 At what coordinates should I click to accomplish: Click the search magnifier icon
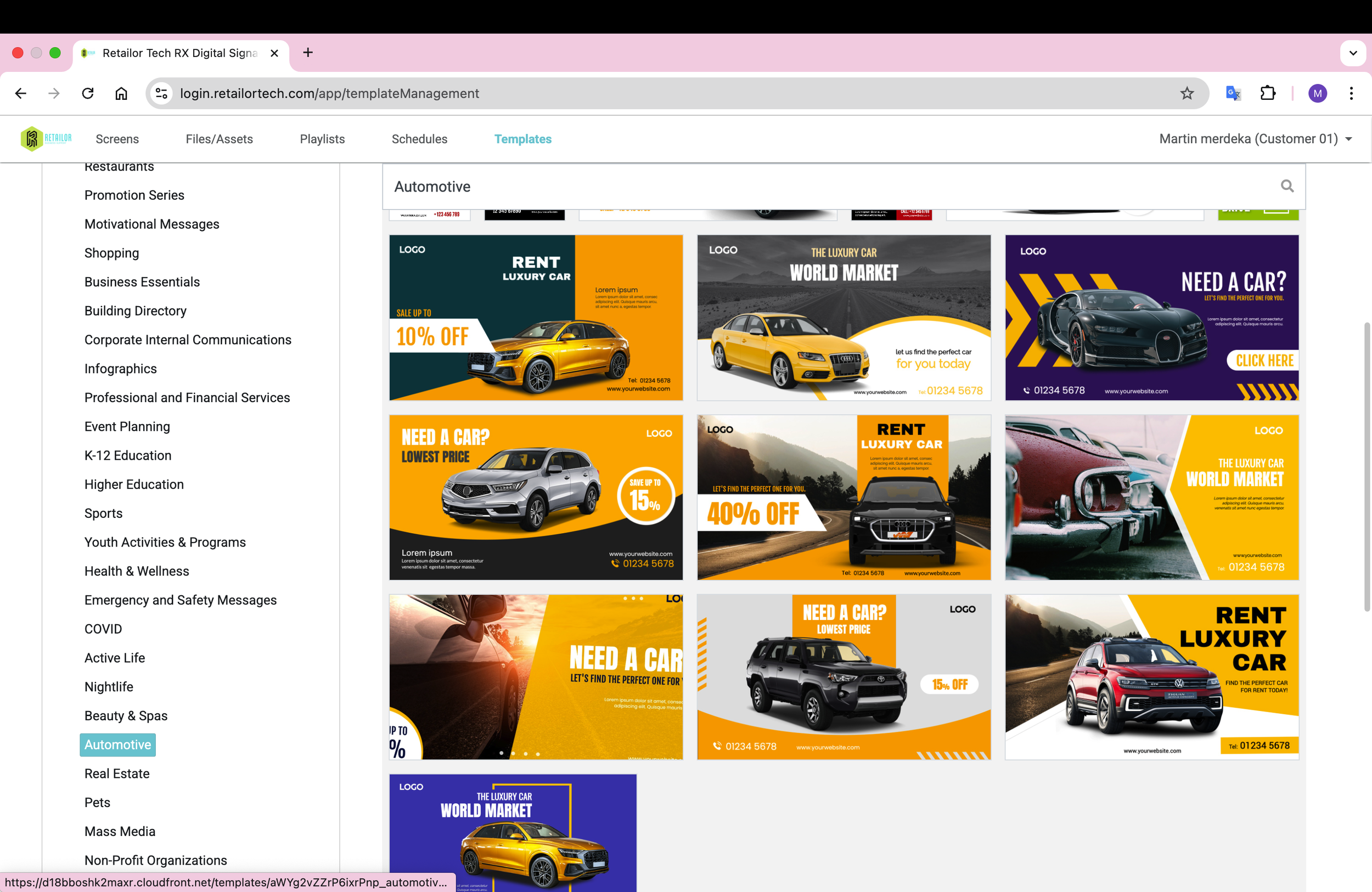click(x=1287, y=186)
